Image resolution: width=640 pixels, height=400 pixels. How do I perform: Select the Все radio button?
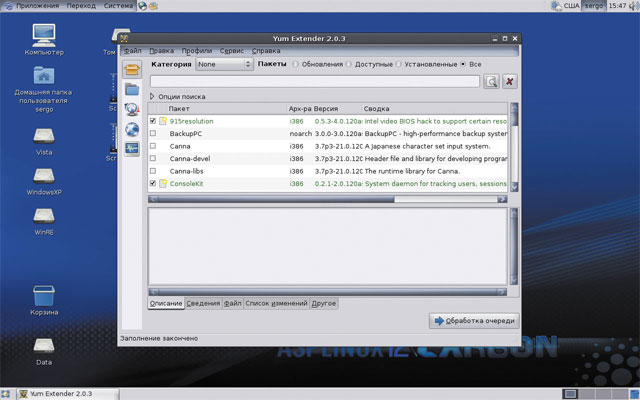463,64
